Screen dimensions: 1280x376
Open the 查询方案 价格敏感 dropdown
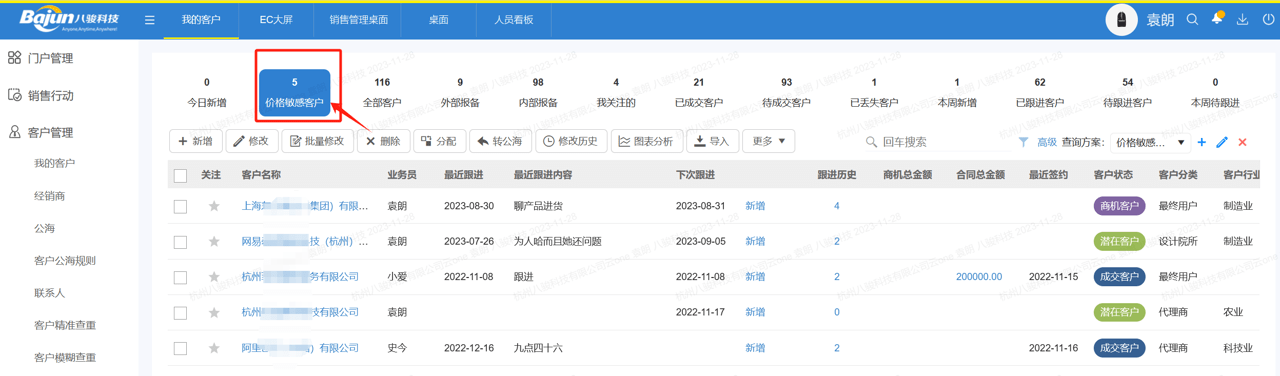1150,142
